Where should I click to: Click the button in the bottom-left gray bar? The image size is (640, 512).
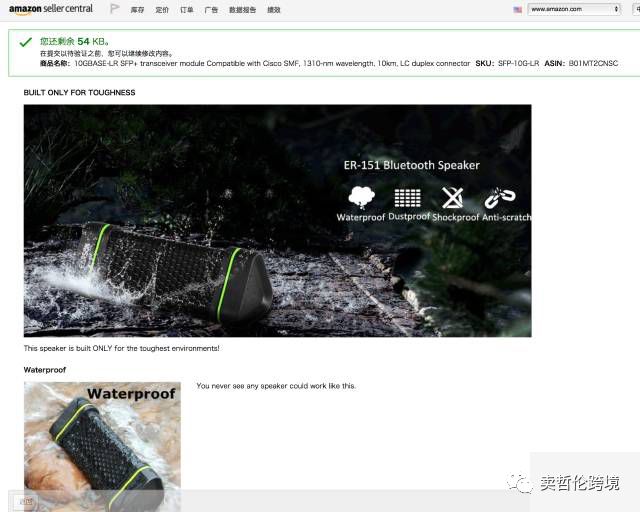pyautogui.click(x=26, y=501)
